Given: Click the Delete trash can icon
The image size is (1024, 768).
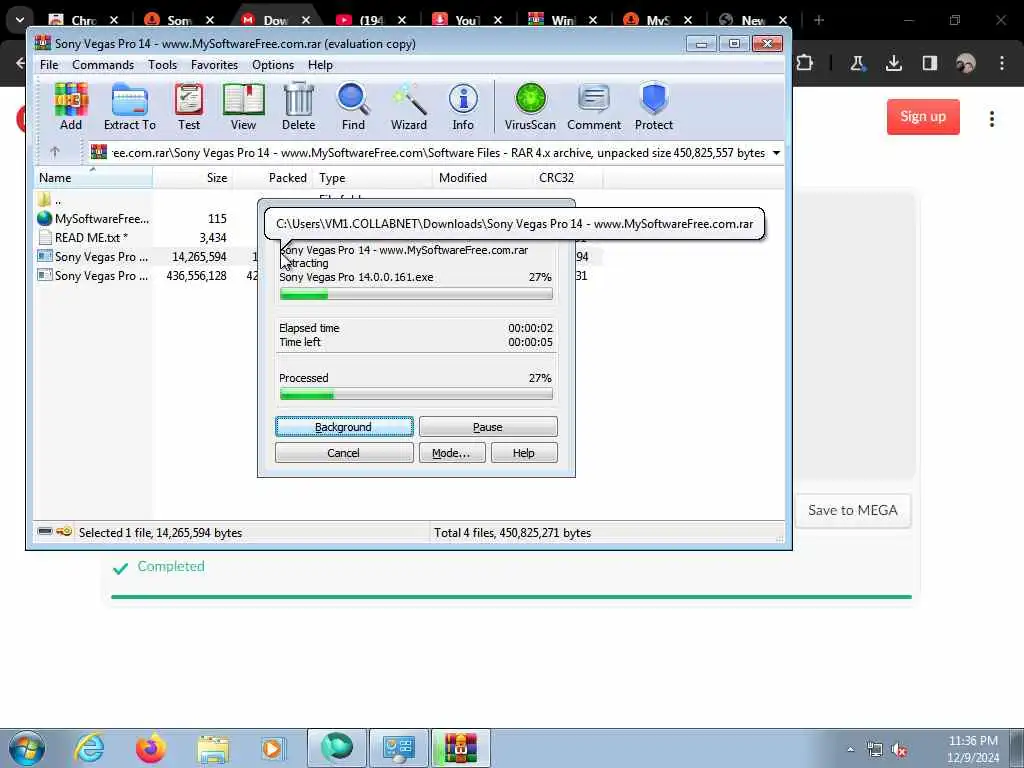Looking at the screenshot, I should 298,106.
